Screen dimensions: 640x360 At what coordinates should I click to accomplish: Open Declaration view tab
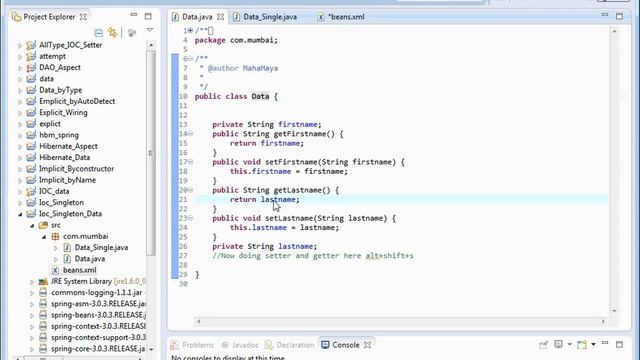pyautogui.click(x=290, y=345)
